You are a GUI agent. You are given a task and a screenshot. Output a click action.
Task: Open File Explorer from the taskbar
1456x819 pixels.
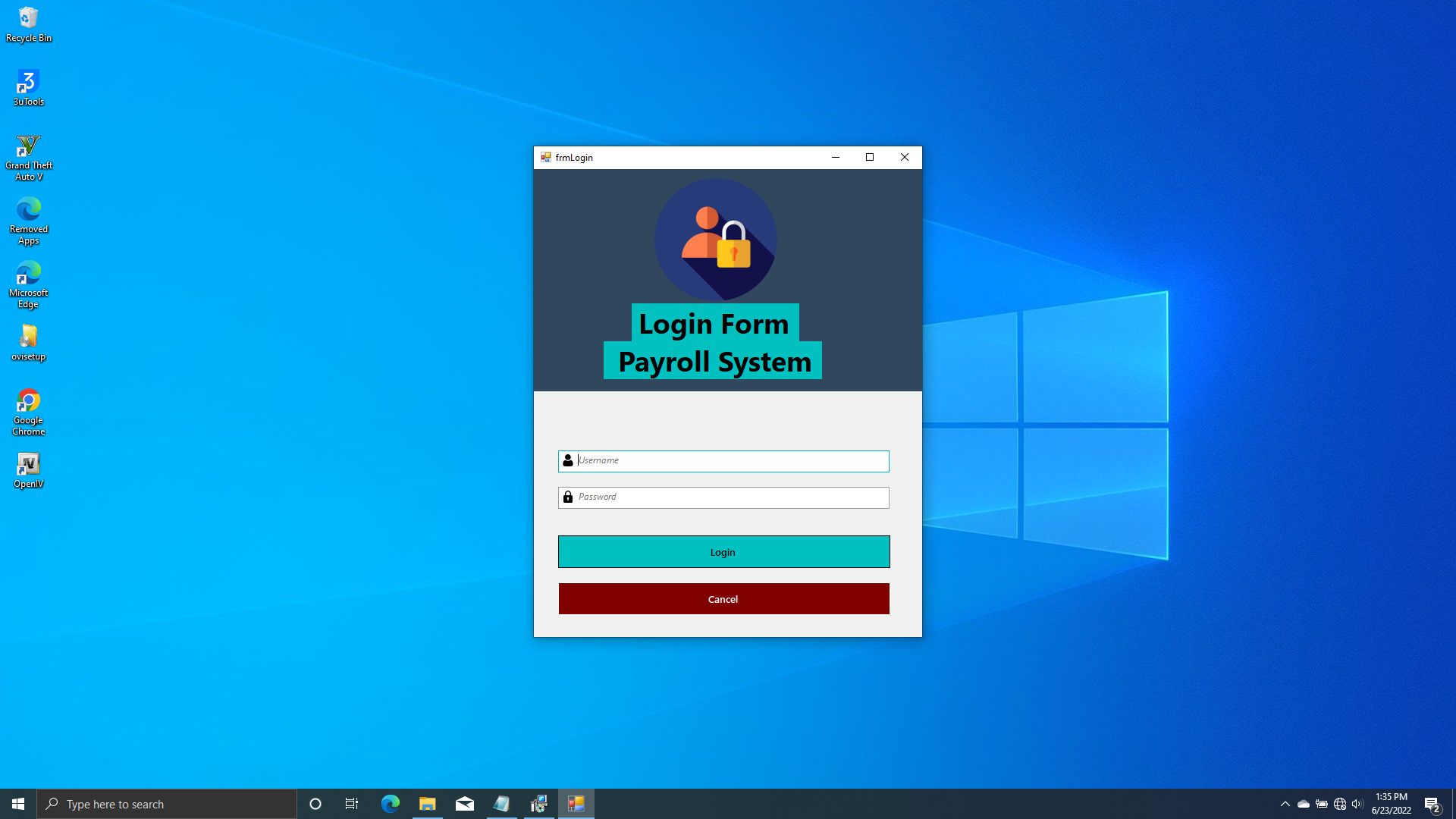(x=428, y=804)
